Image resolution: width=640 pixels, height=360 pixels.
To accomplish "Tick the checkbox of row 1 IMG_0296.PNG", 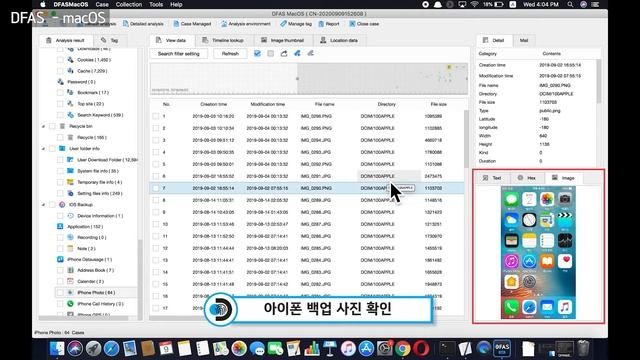I will coord(156,116).
